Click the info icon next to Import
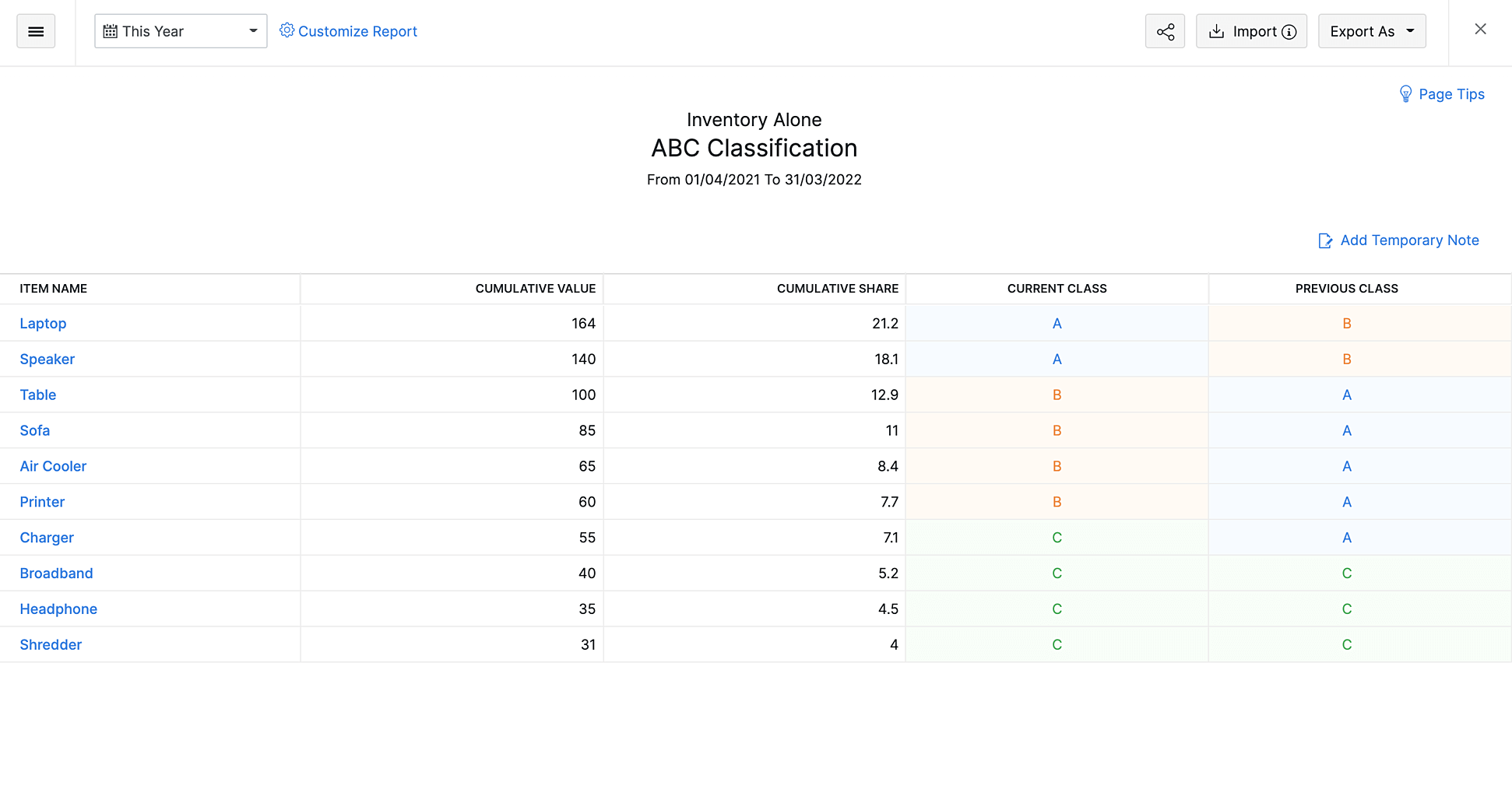The height and width of the screenshot is (800, 1512). click(x=1289, y=32)
